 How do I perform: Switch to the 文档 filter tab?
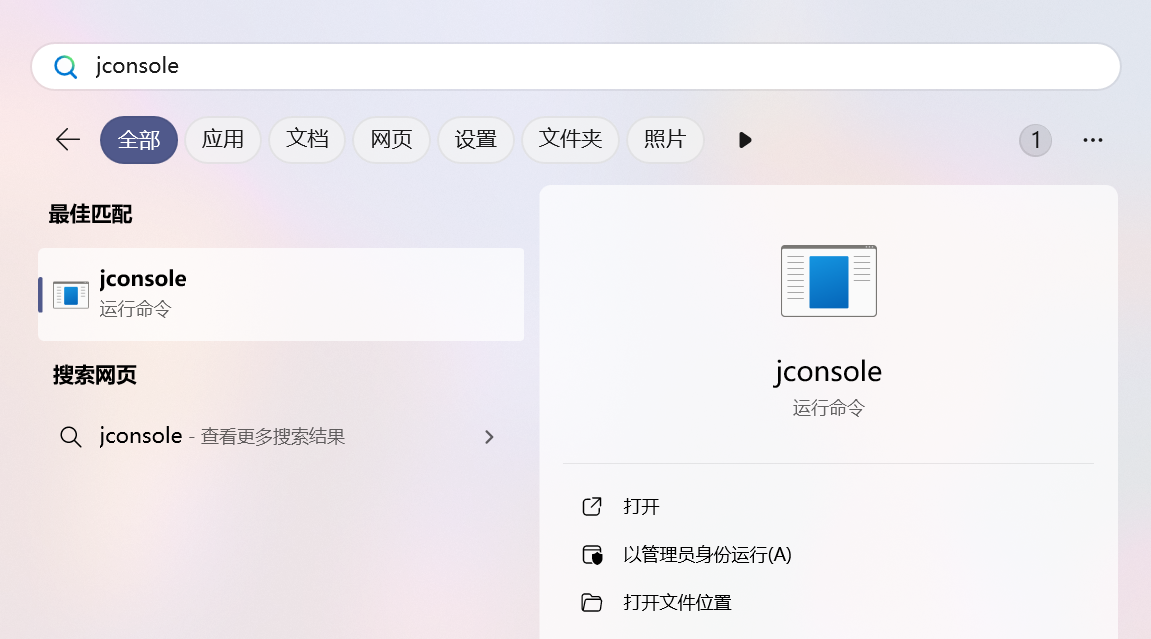click(307, 140)
